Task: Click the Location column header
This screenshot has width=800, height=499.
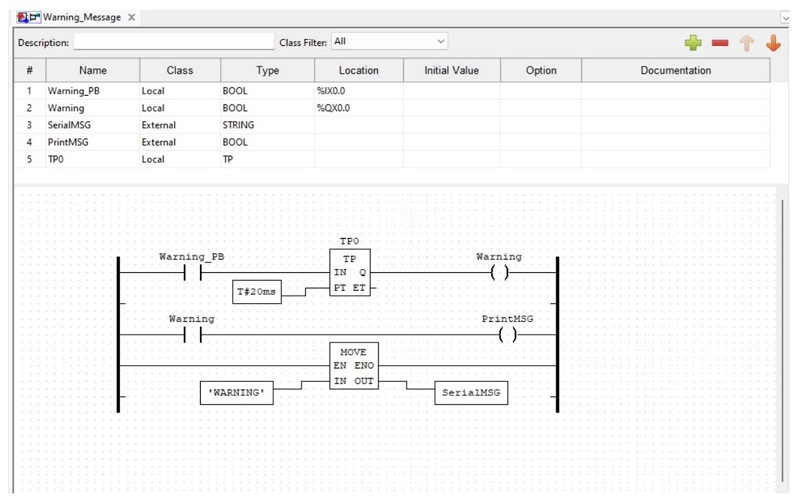Action: (359, 70)
